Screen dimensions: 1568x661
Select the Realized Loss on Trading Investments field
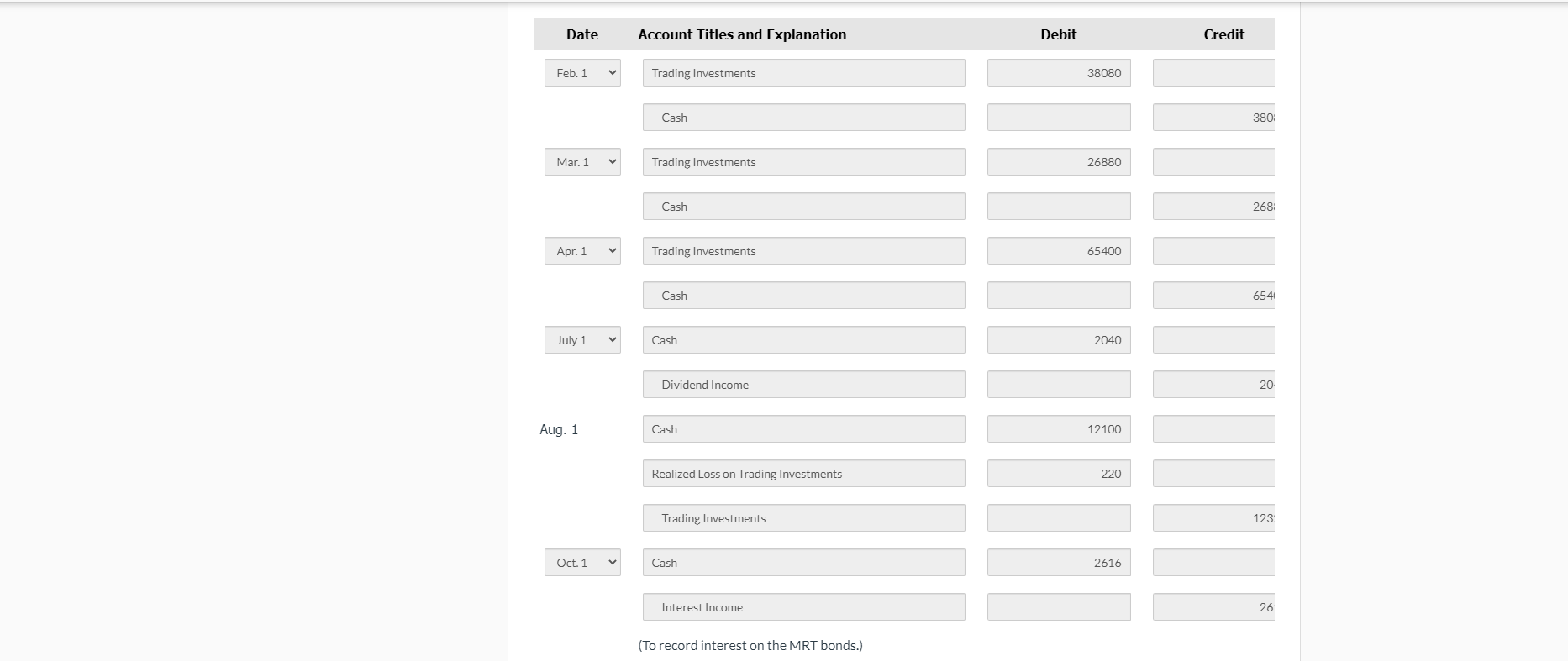click(802, 473)
